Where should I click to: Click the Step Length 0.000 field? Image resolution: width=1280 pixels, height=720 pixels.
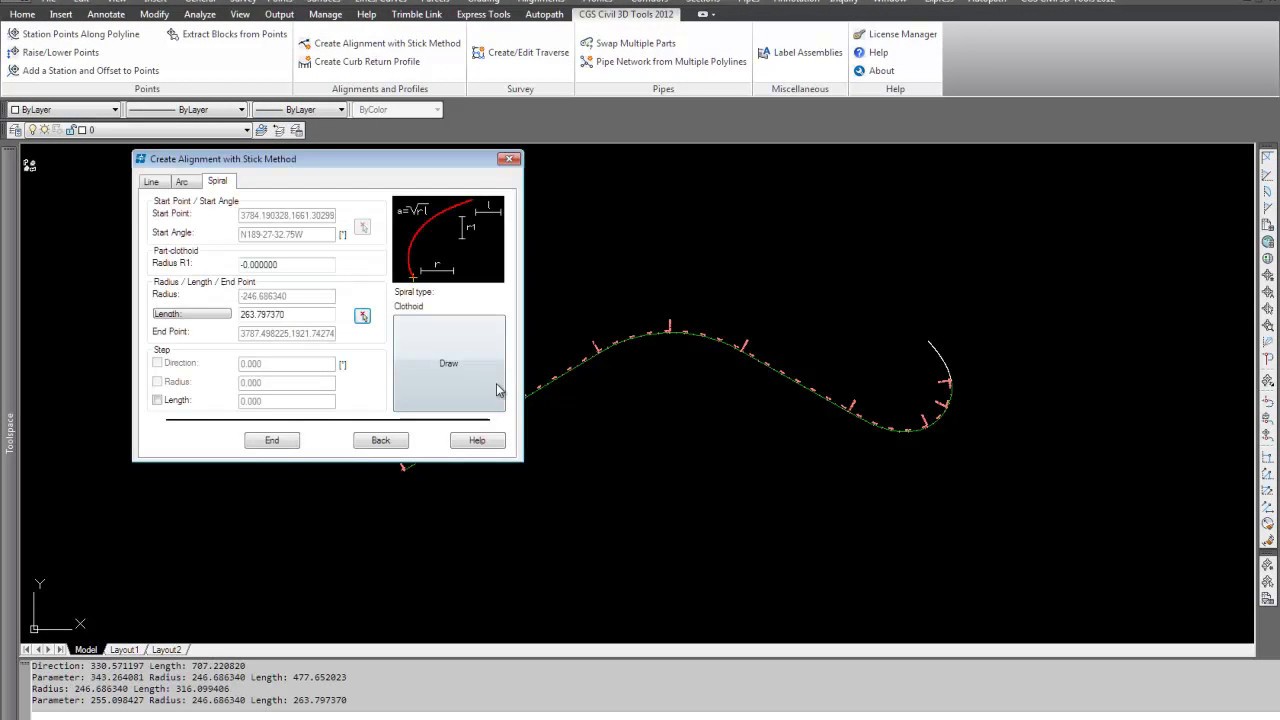tap(287, 401)
